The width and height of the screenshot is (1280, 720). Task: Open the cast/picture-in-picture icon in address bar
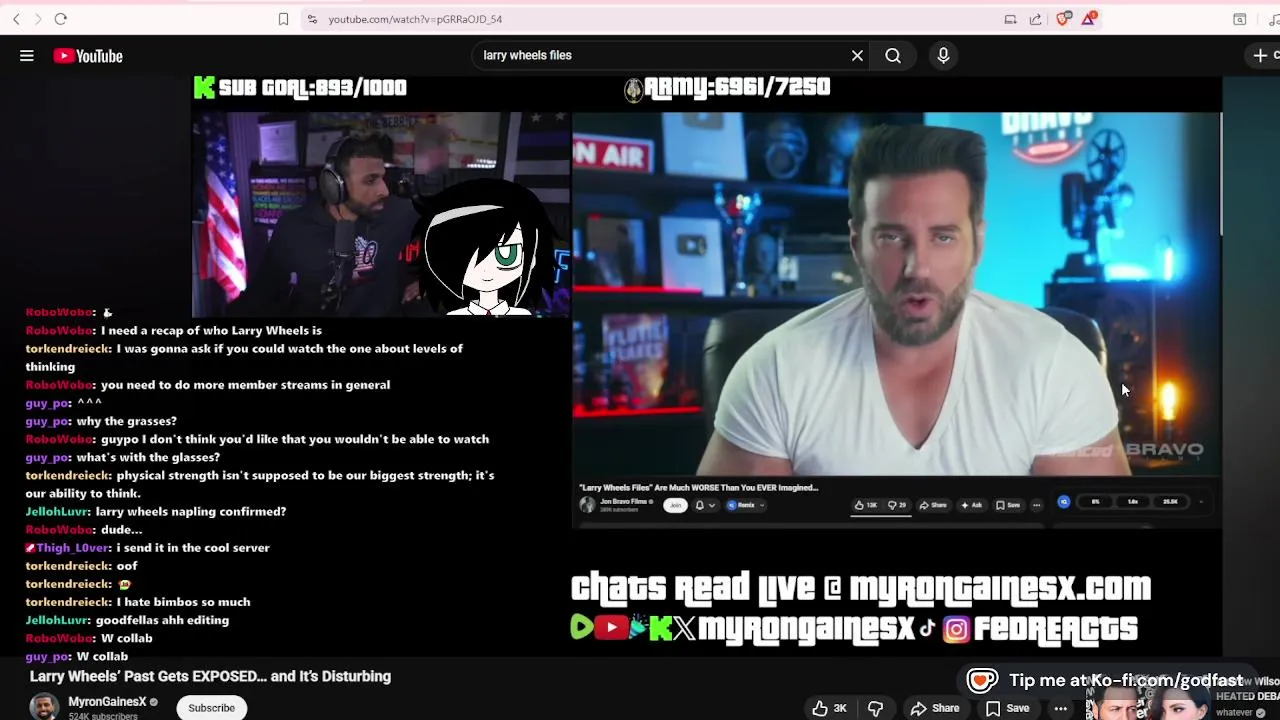click(1010, 19)
